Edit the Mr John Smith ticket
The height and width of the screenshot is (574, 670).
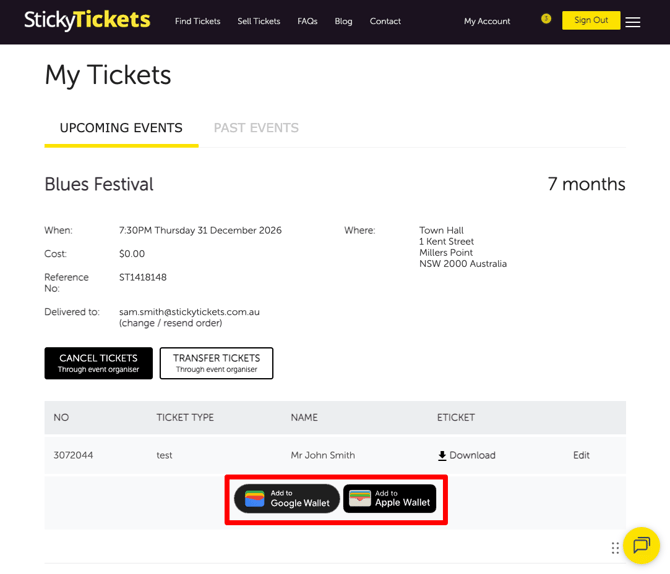click(x=581, y=455)
